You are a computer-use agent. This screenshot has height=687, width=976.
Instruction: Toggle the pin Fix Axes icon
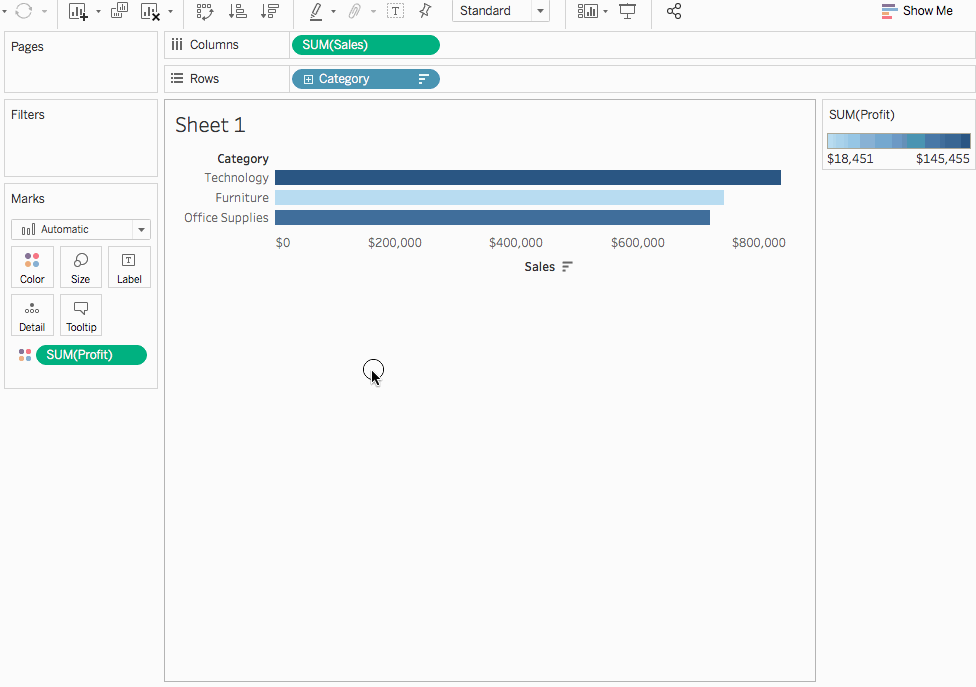click(x=425, y=11)
